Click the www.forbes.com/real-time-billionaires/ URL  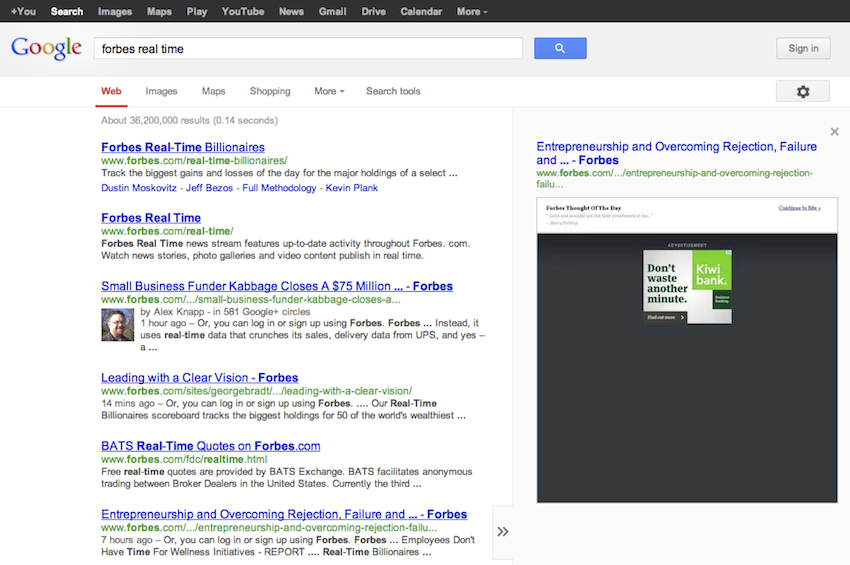[x=194, y=160]
